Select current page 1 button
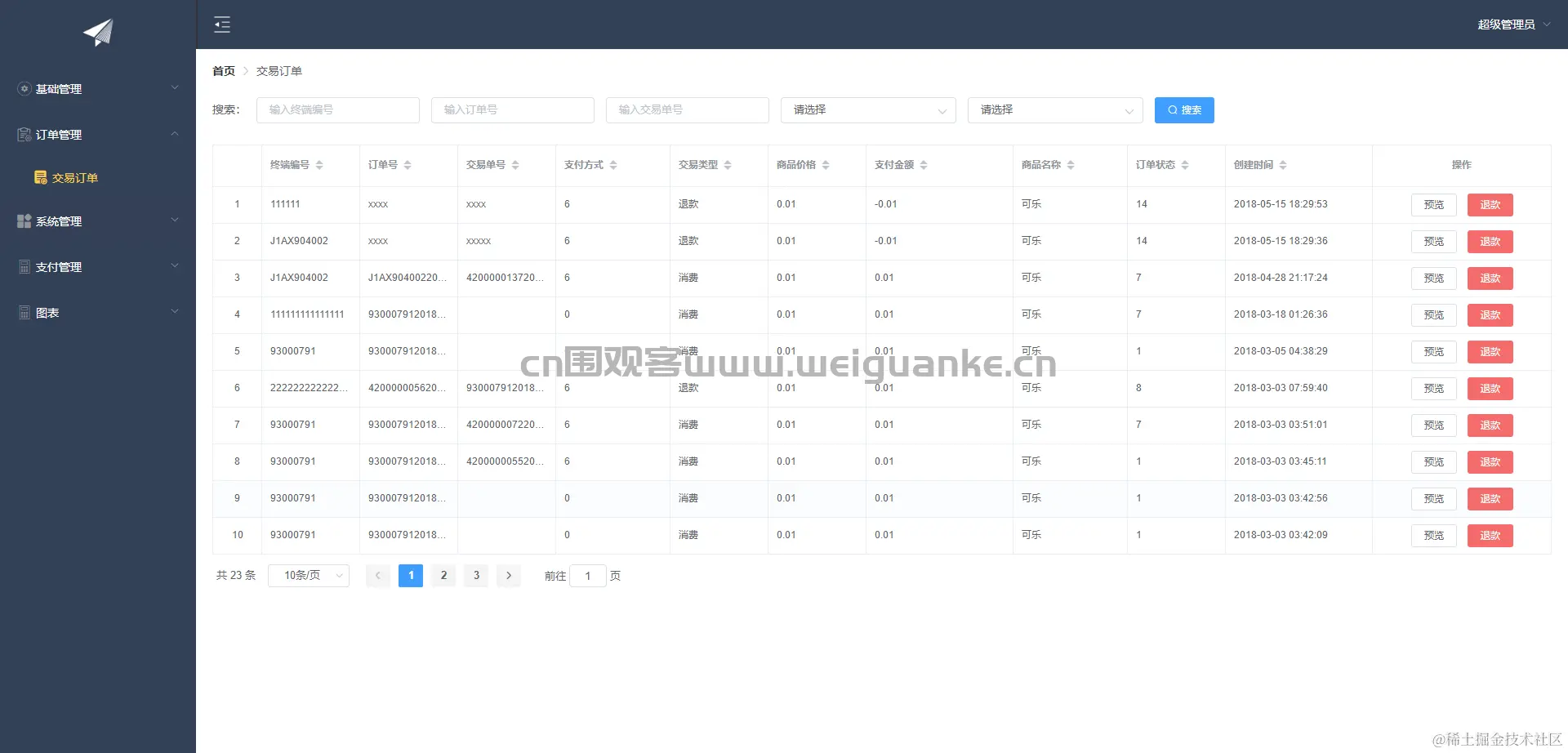 (x=411, y=576)
